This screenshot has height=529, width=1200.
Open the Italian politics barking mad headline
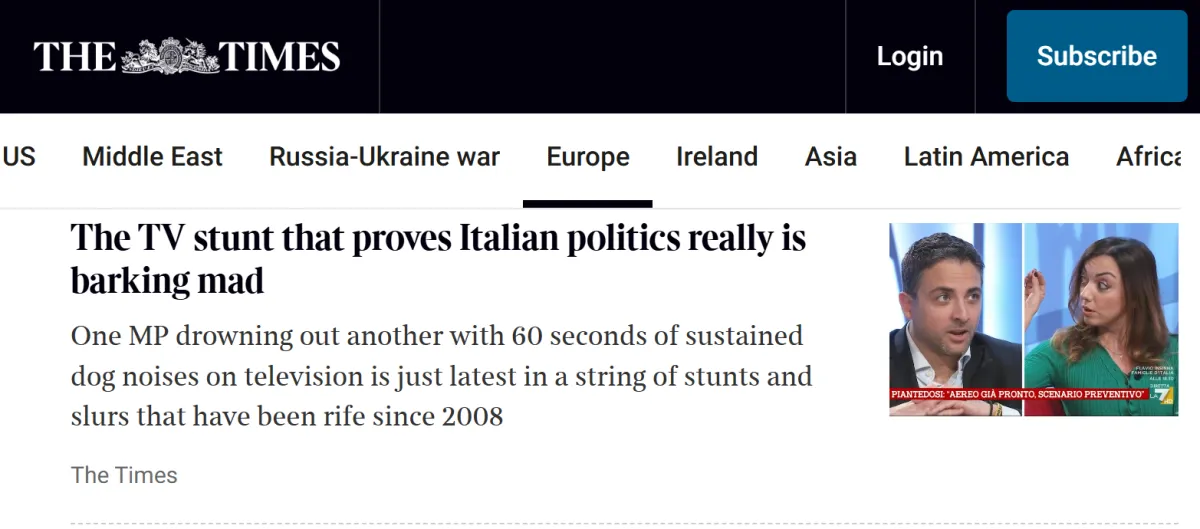point(438,259)
